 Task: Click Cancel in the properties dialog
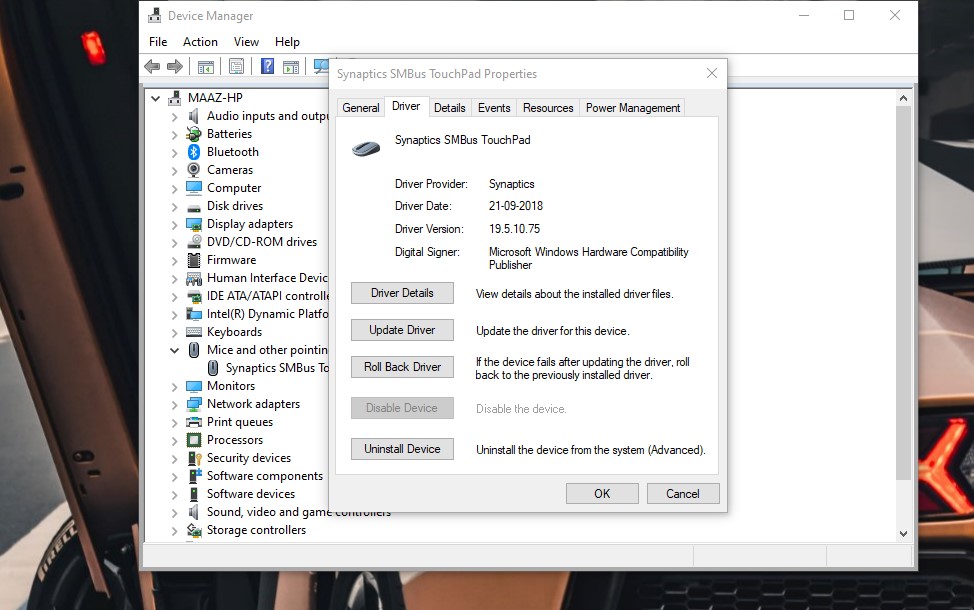coord(683,494)
